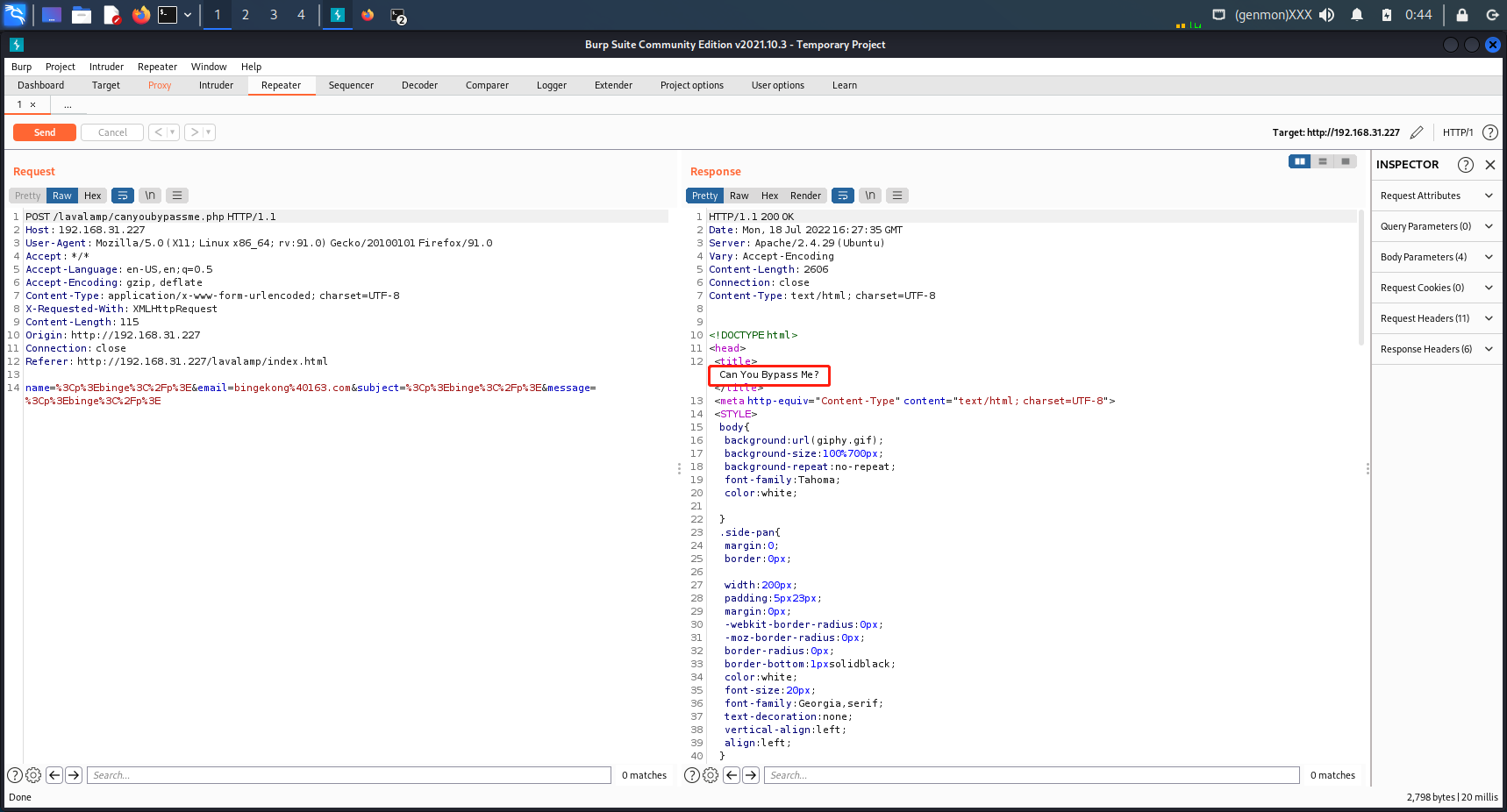This screenshot has height=812, width=1507.
Task: Open the terminal emulator taskbar icon
Action: click(x=168, y=15)
